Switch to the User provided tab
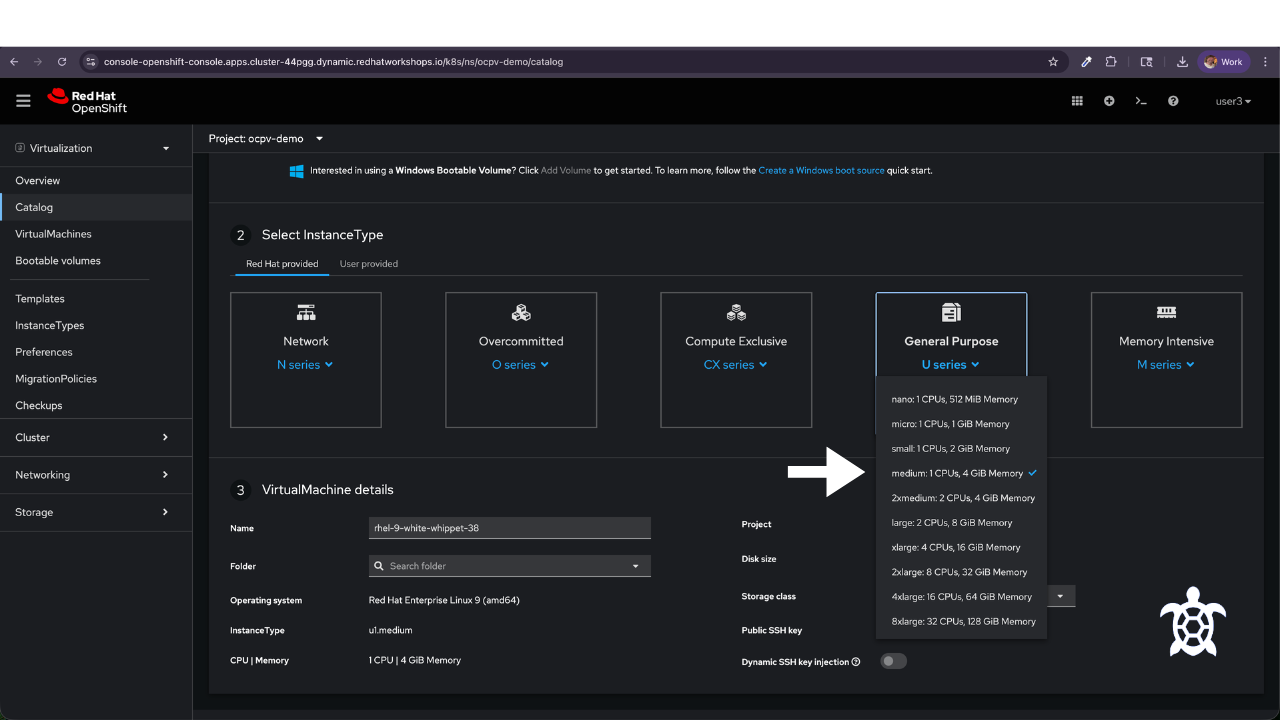Screen dimensions: 1280x720 click(369, 264)
